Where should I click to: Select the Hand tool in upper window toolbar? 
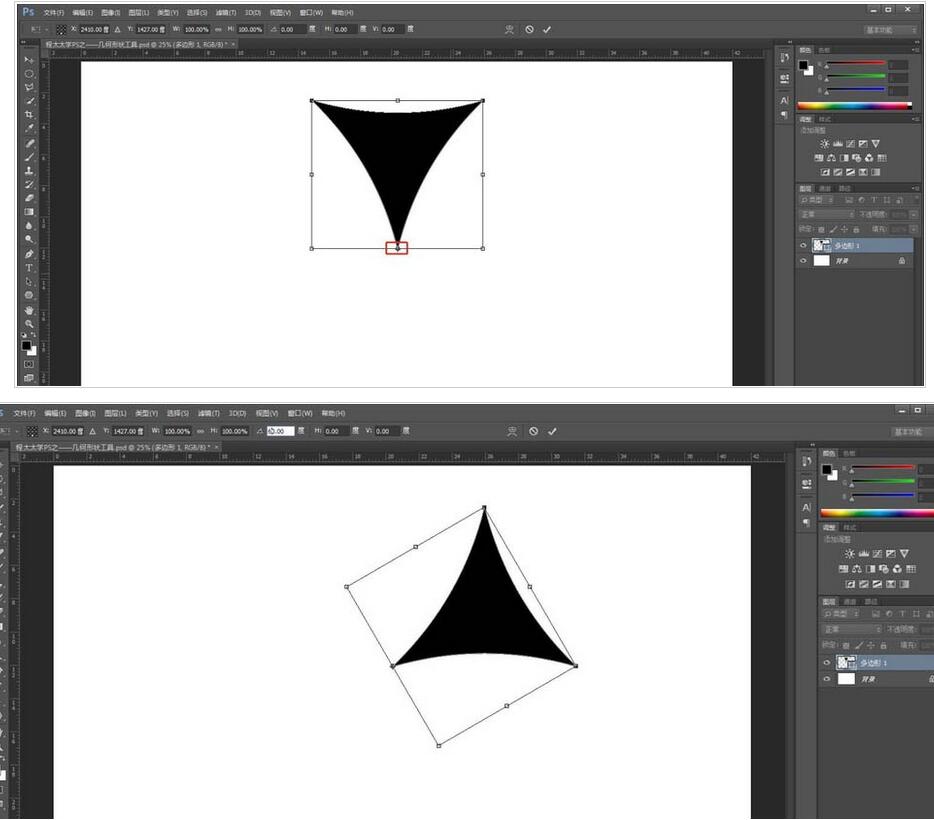coord(29,310)
